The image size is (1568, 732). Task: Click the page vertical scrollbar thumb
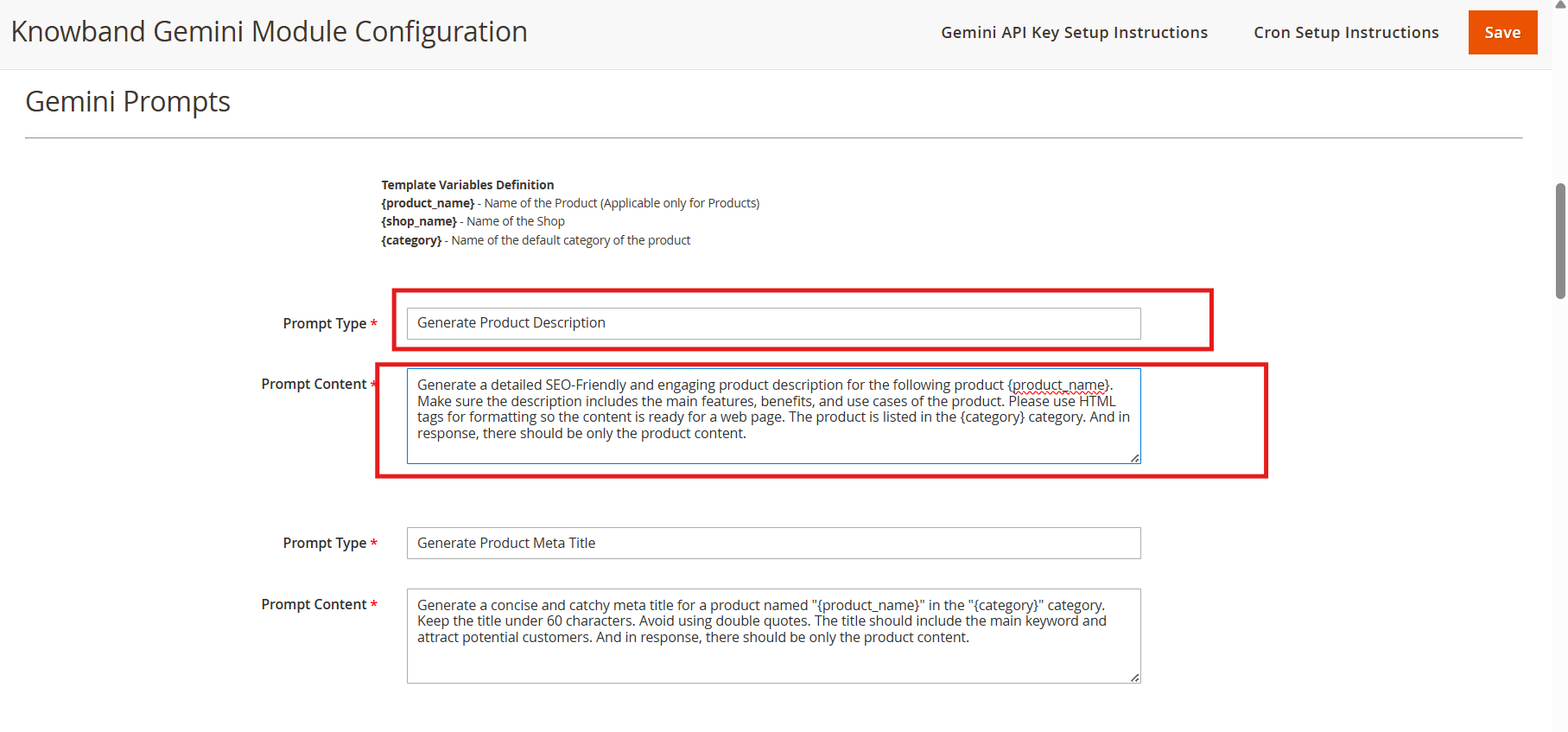click(1560, 240)
